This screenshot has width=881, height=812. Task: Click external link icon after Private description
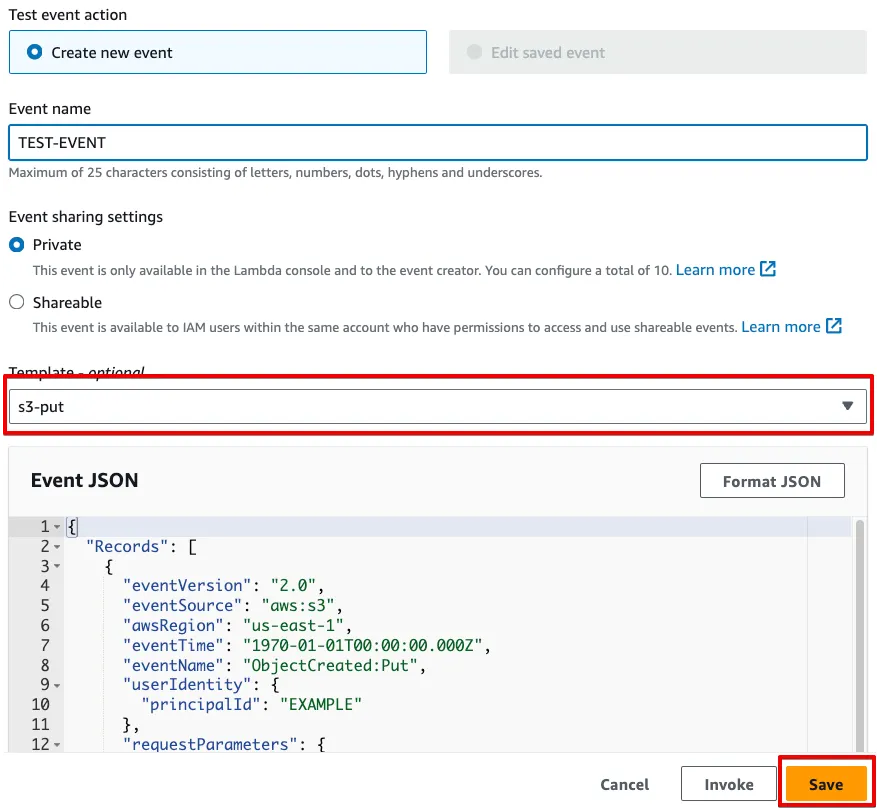click(x=768, y=269)
